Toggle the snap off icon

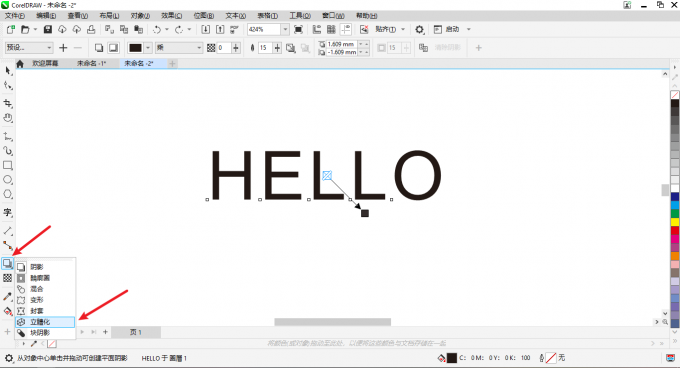click(364, 29)
